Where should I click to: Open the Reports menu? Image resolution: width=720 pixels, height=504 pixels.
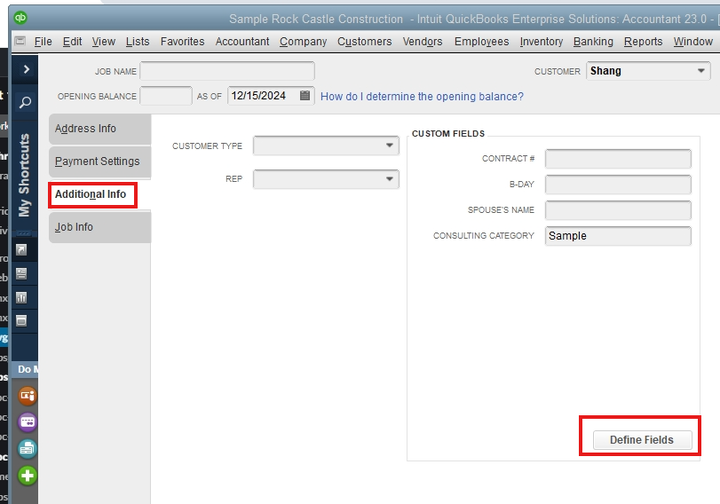coord(643,41)
